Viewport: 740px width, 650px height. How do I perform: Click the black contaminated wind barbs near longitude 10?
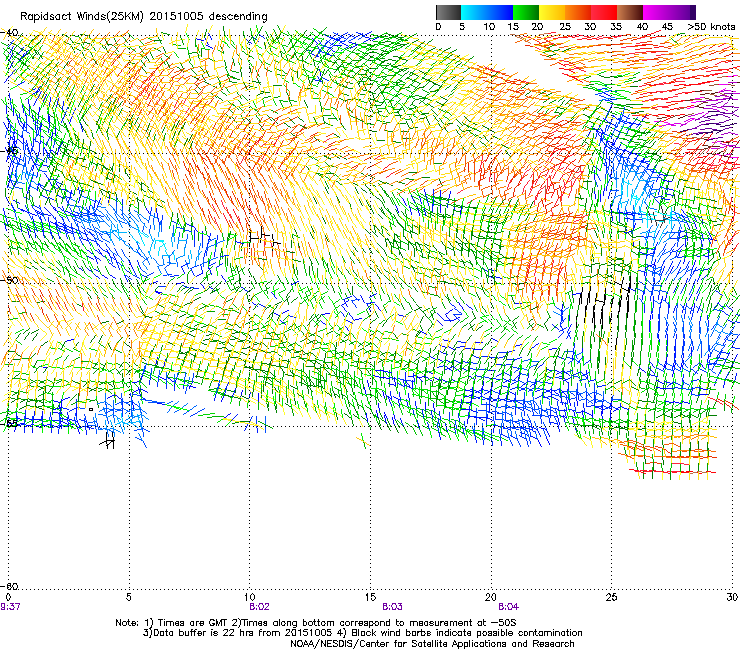[x=264, y=236]
